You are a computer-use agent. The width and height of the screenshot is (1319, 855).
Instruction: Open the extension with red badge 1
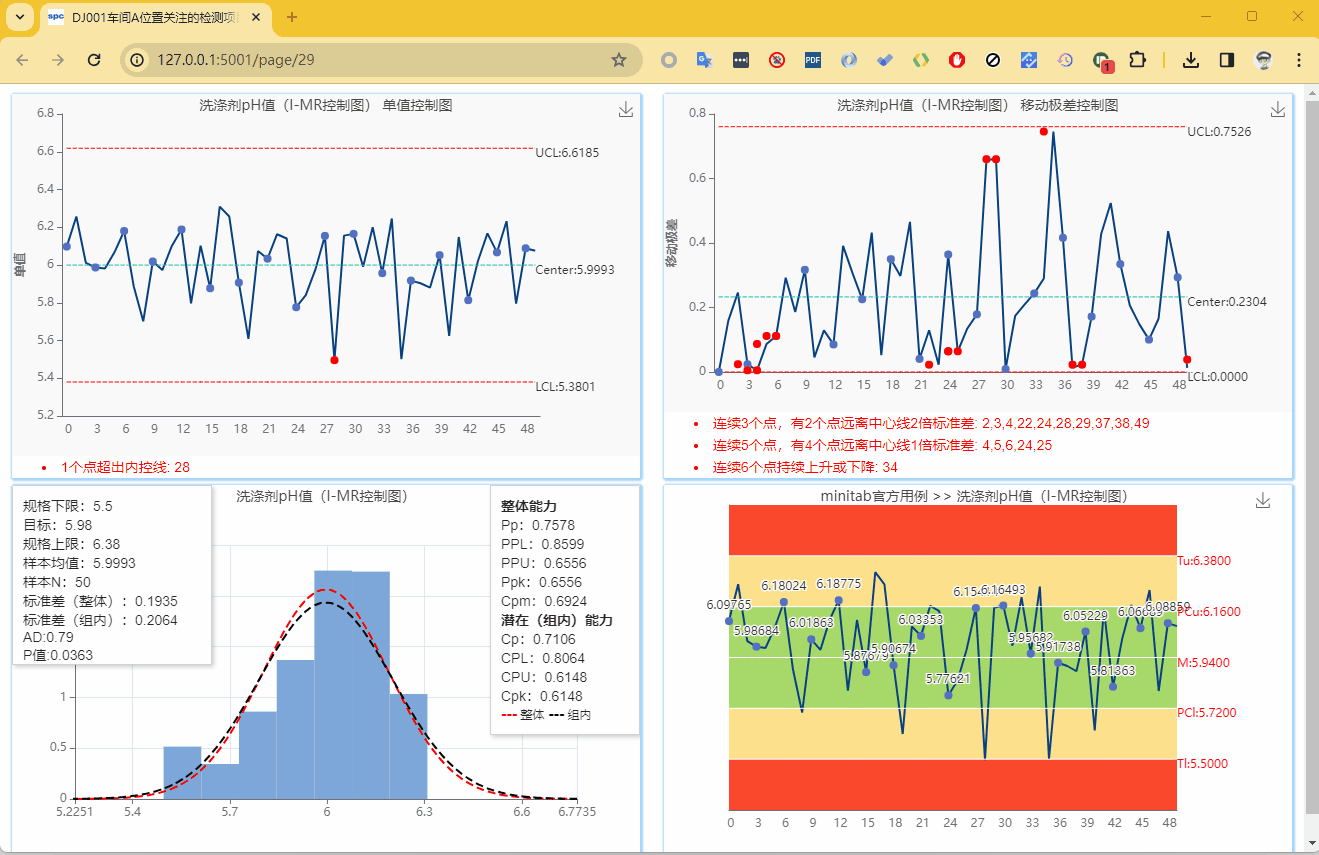1102,61
